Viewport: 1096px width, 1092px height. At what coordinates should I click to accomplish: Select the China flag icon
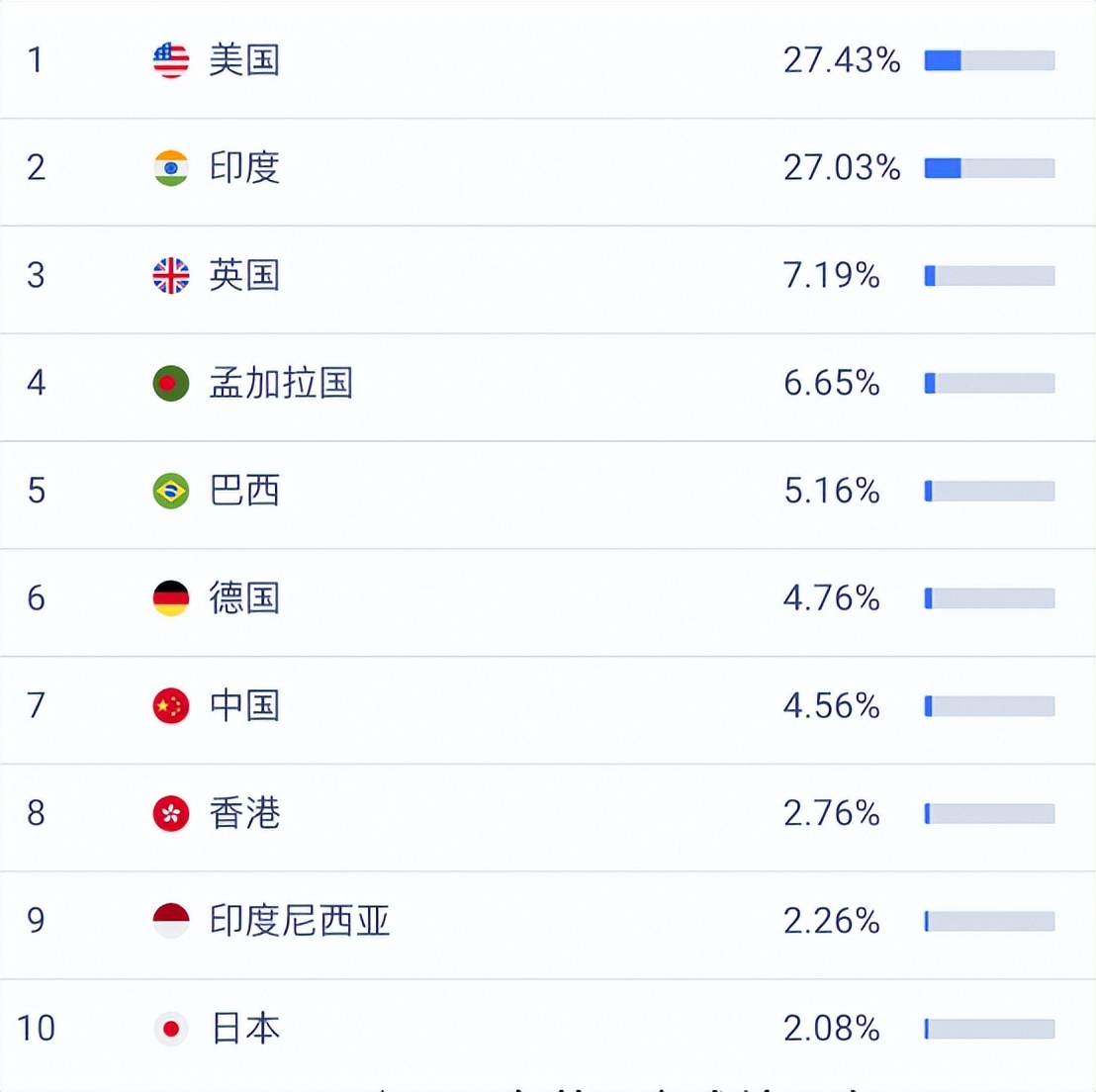coord(171,706)
